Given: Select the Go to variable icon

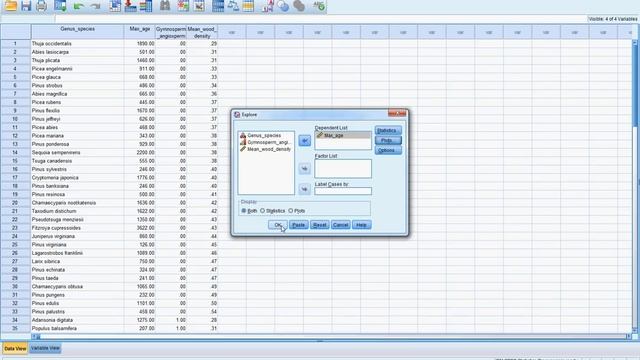Looking at the screenshot, I should 131,6.
